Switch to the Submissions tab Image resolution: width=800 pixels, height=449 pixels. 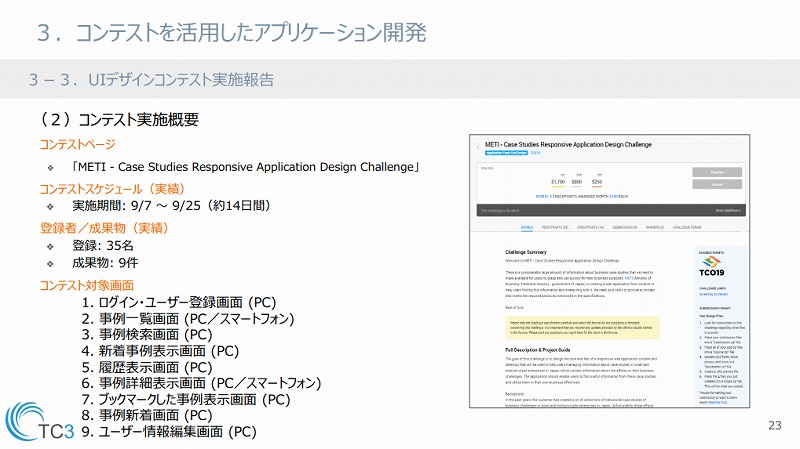(x=623, y=228)
